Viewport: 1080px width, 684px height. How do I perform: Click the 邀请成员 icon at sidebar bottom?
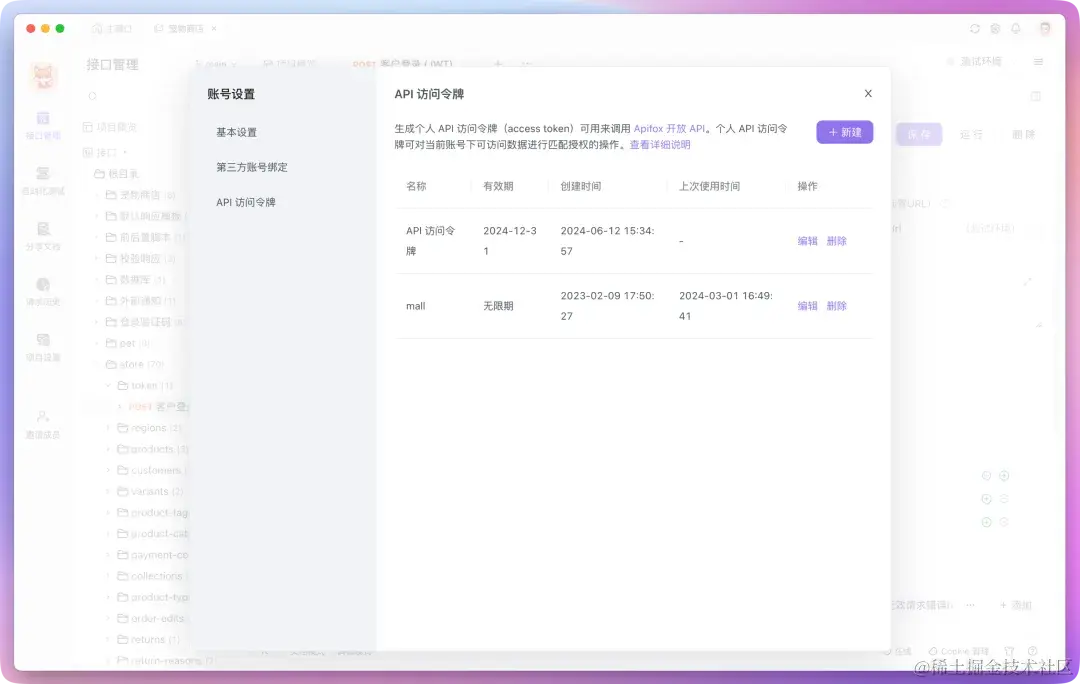pos(43,418)
